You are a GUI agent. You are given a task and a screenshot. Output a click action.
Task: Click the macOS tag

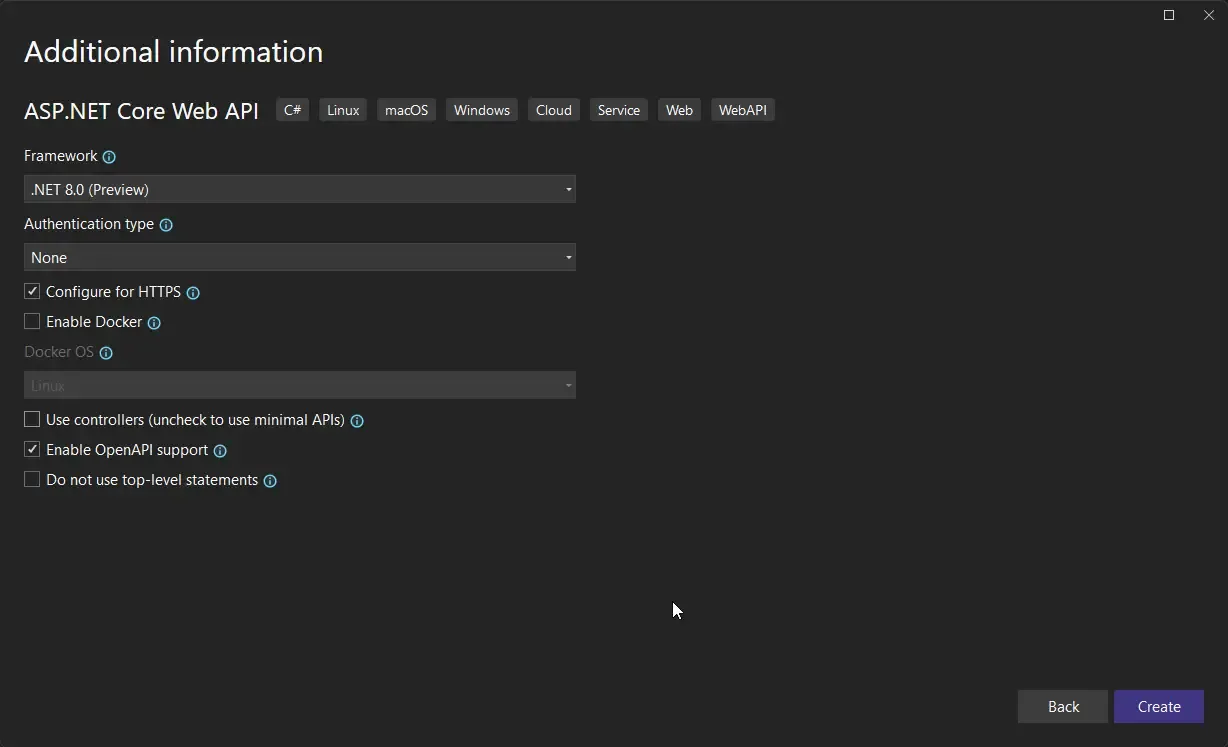tap(406, 110)
